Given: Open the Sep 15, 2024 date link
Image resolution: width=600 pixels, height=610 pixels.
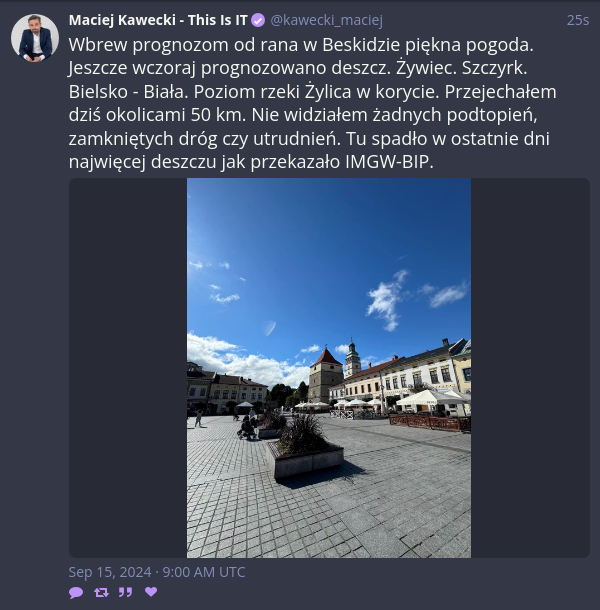Looking at the screenshot, I should 157,572.
